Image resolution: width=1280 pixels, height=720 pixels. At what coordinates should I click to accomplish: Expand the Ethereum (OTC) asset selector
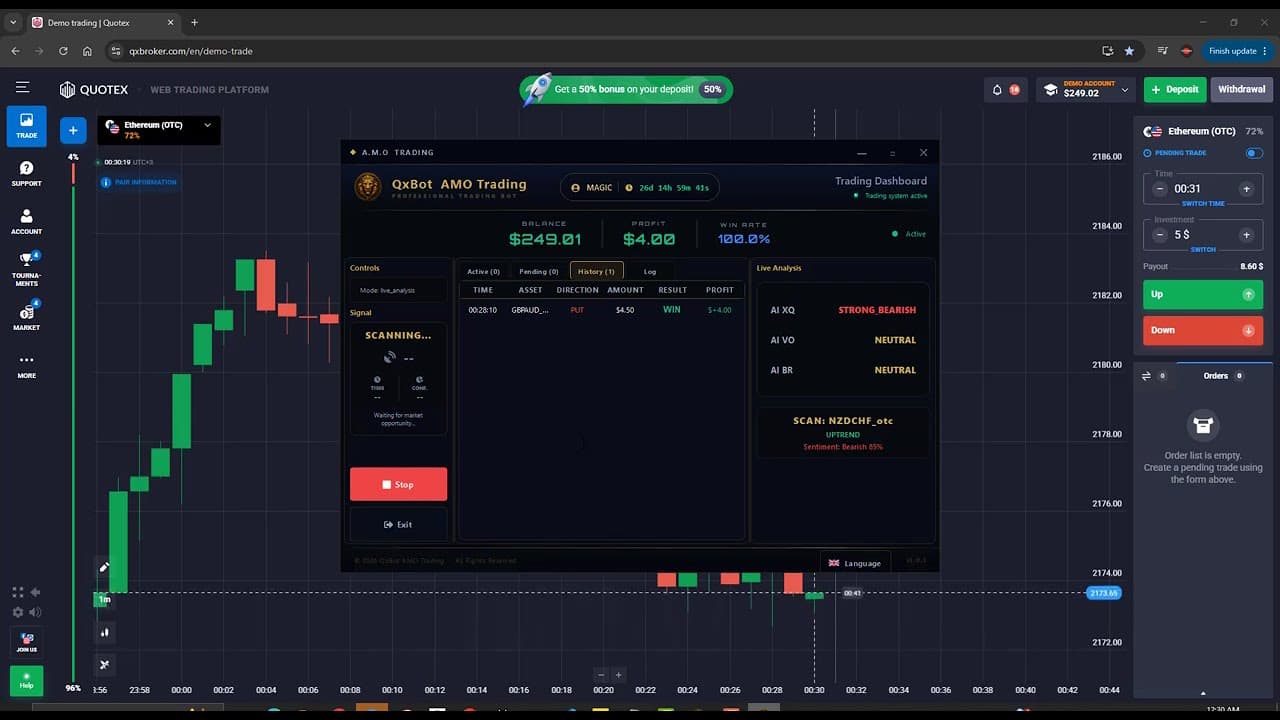(159, 130)
